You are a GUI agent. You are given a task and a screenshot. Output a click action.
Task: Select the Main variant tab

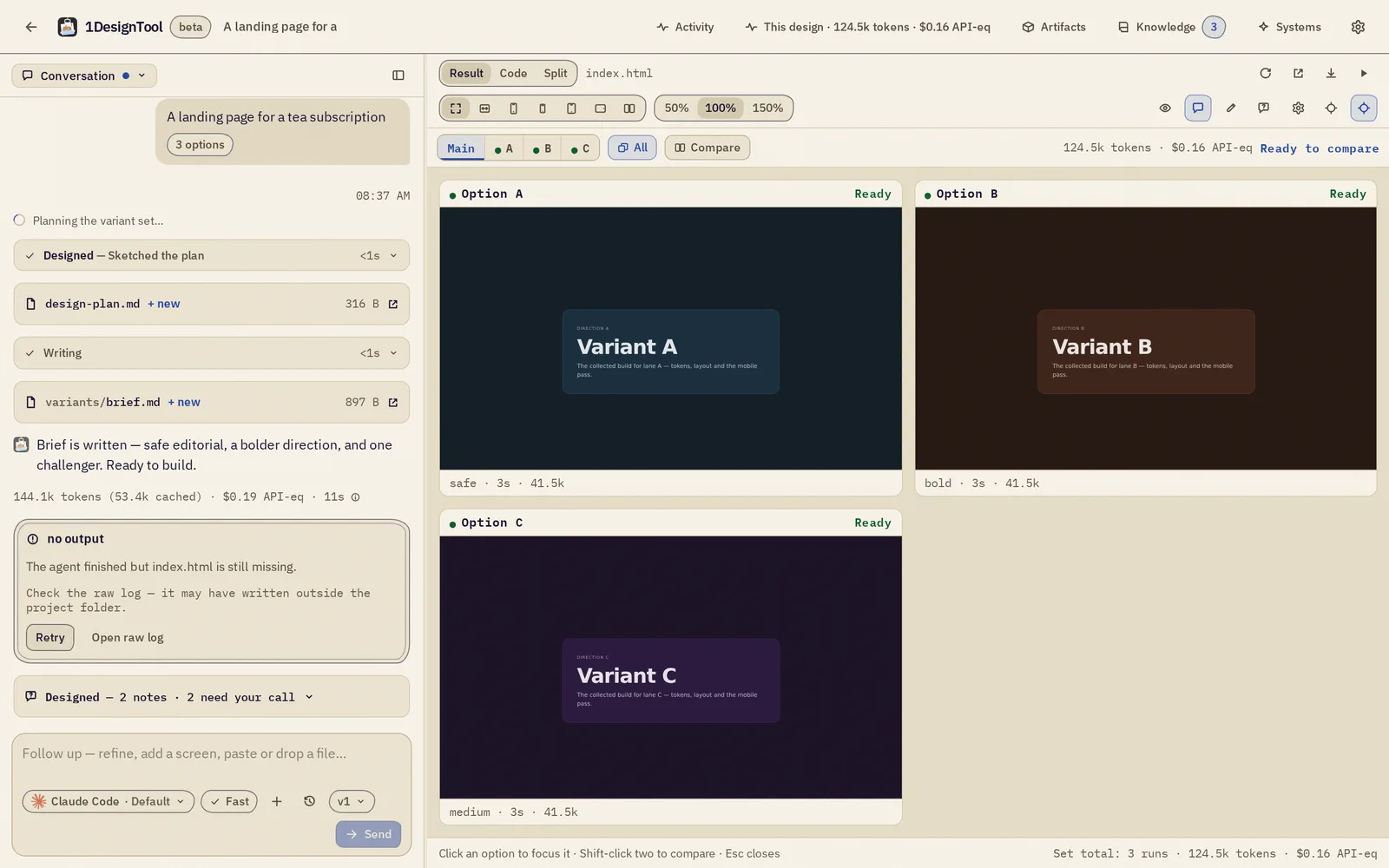(x=461, y=148)
